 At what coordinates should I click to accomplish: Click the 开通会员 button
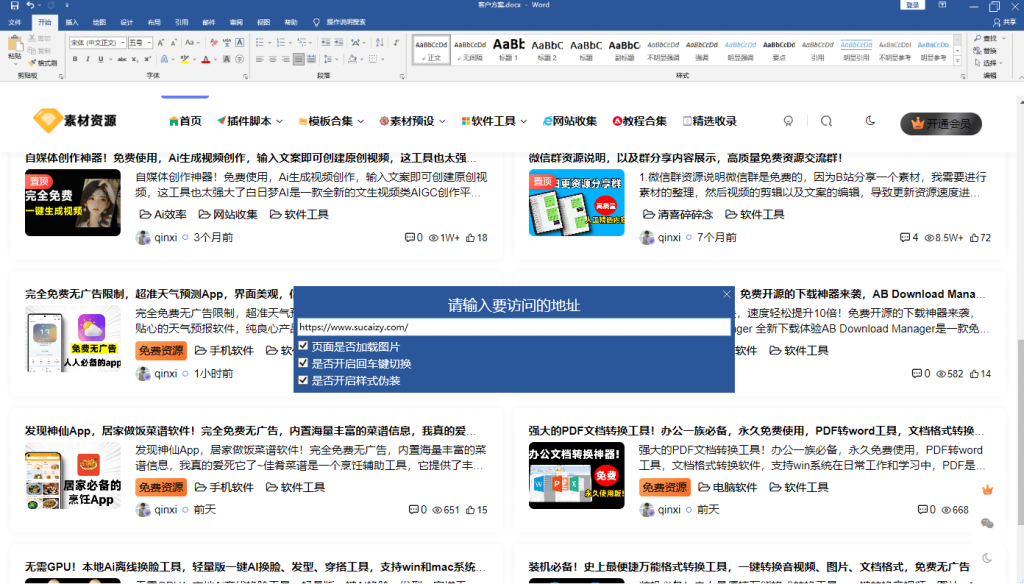pos(940,123)
